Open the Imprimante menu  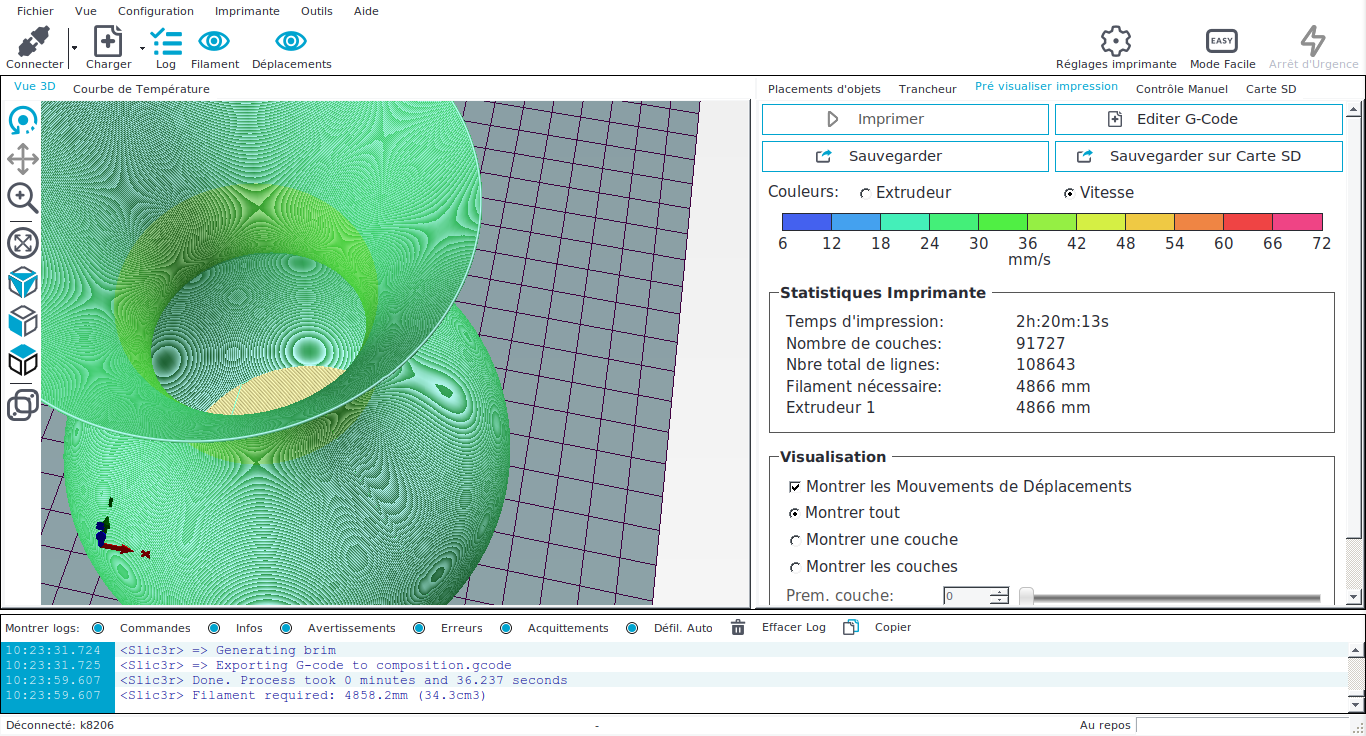point(247,11)
